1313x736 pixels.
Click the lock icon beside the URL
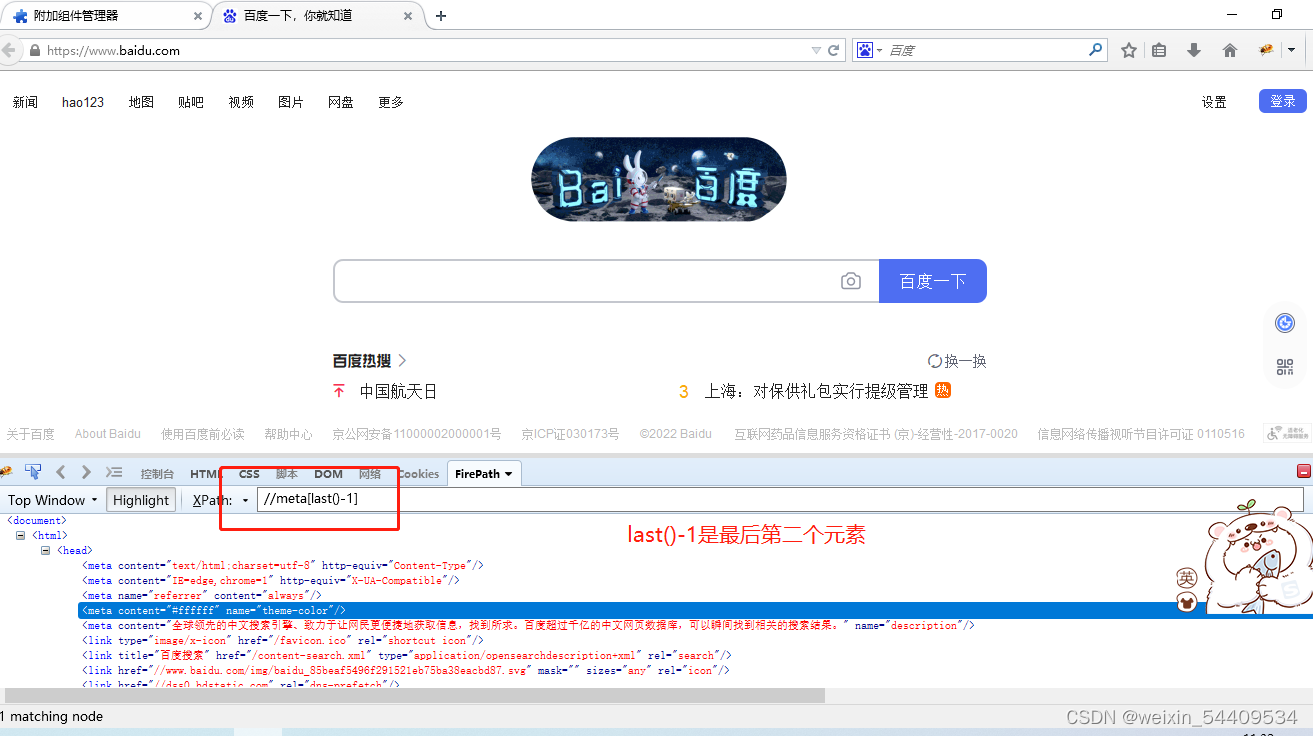pyautogui.click(x=35, y=50)
